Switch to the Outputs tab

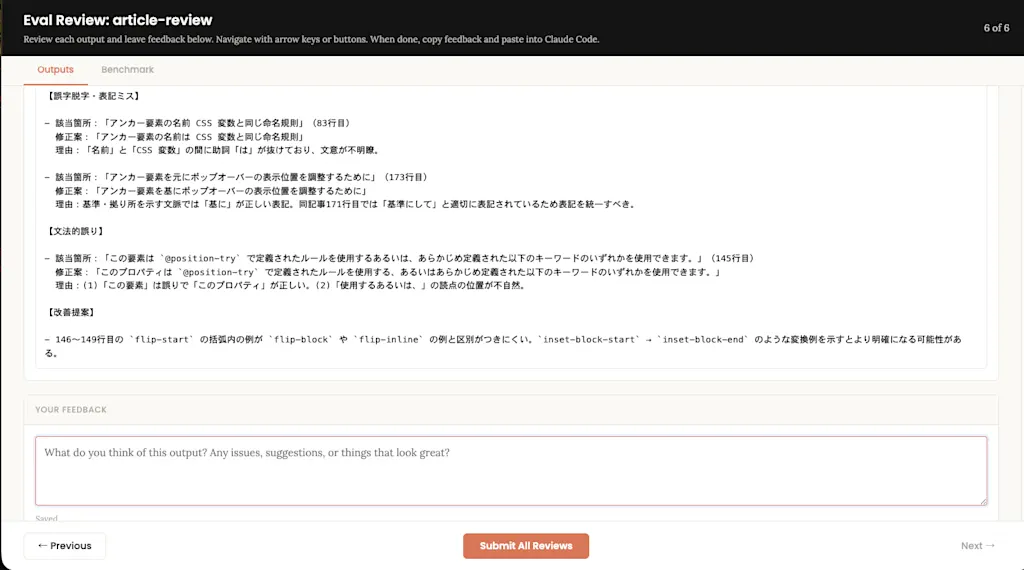tap(56, 70)
